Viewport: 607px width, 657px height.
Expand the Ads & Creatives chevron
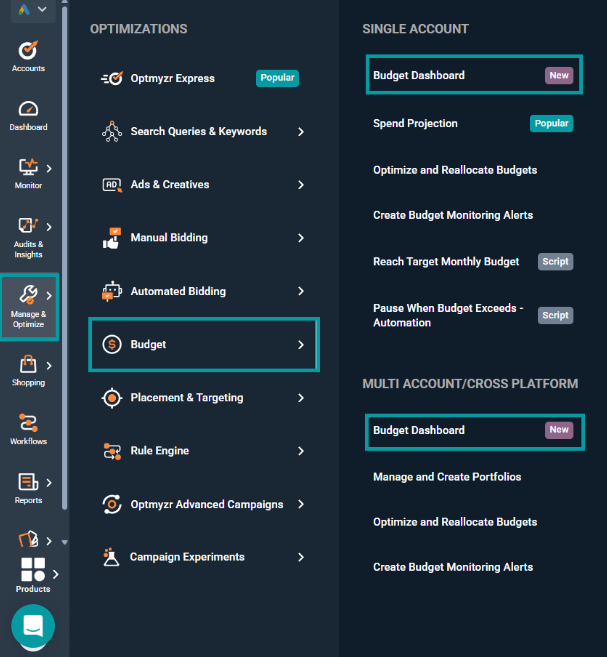300,185
